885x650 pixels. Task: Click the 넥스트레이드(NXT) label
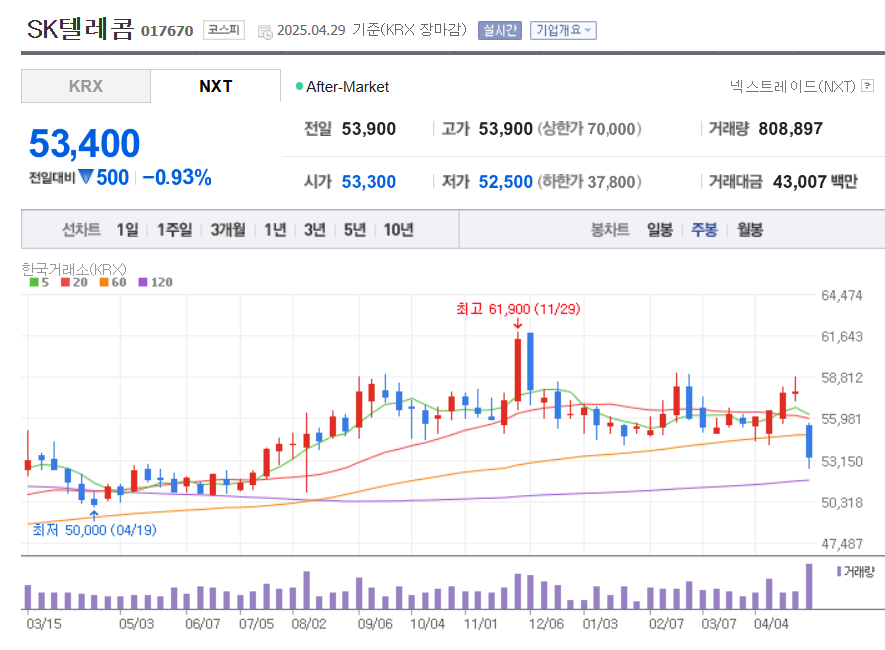point(792,86)
